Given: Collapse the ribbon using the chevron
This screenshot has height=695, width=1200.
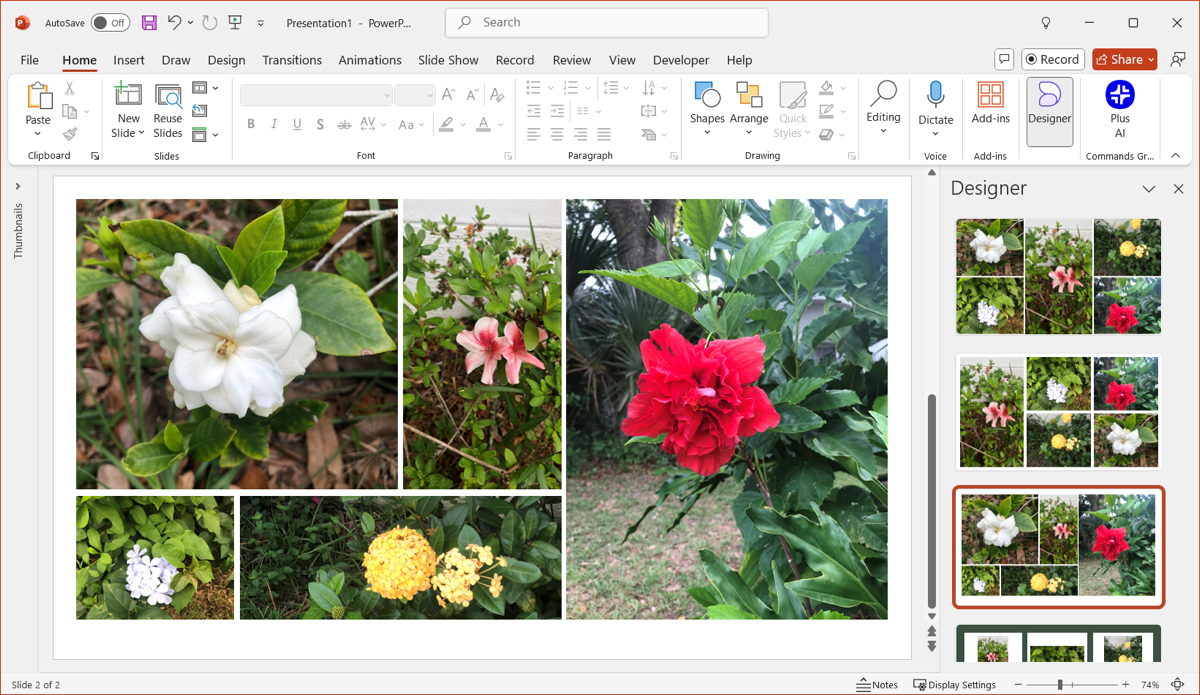Looking at the screenshot, I should (x=1176, y=156).
